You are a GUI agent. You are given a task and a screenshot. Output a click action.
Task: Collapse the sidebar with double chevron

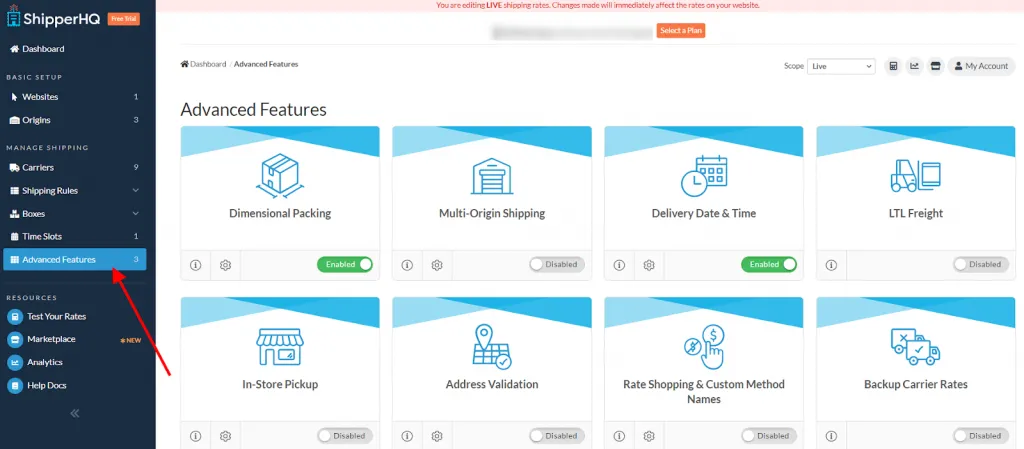pyautogui.click(x=74, y=413)
